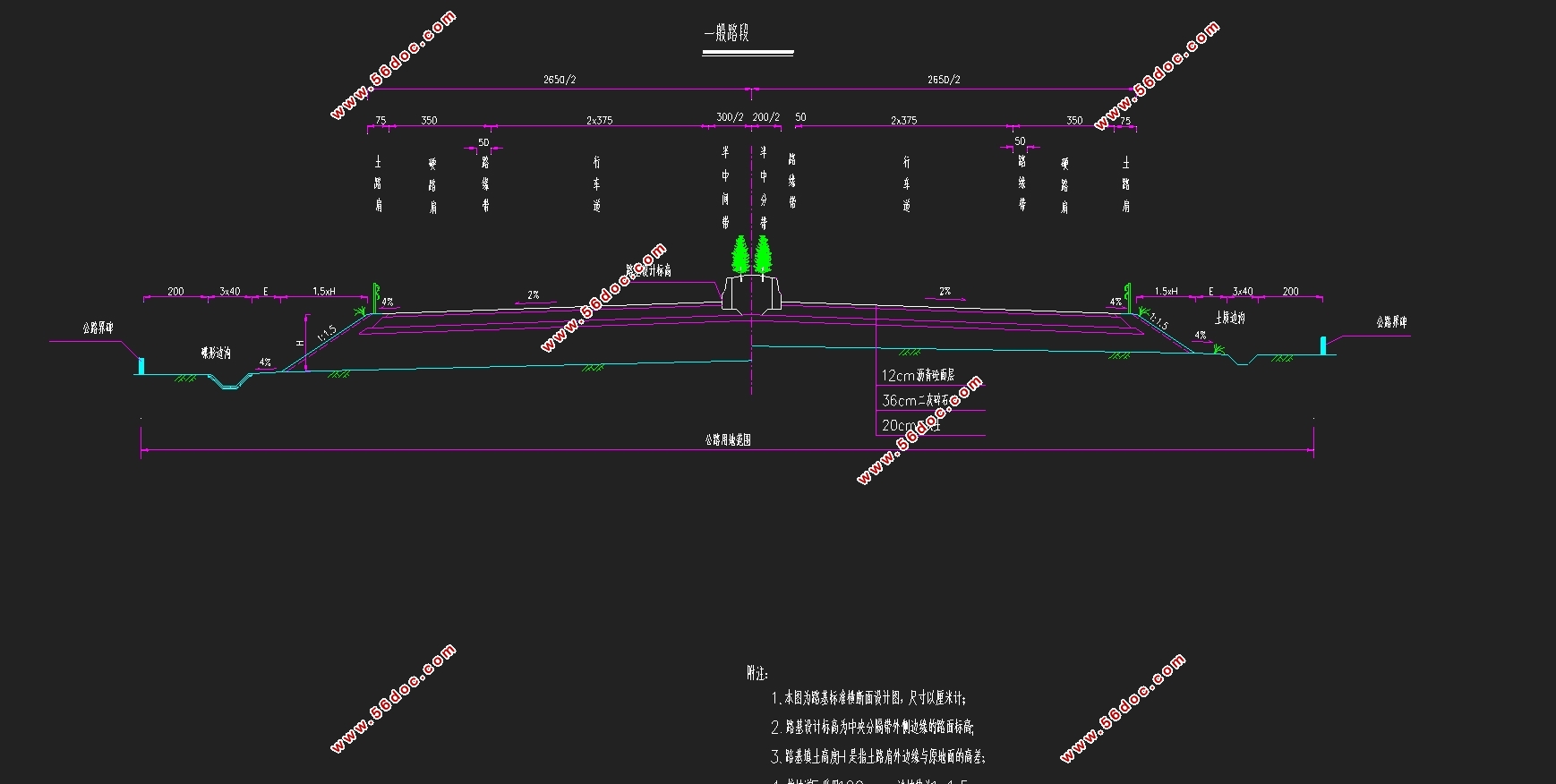The width and height of the screenshot is (1556, 784).
Task: Click the "半中分带" vertical label
Action: pyautogui.click(x=764, y=187)
